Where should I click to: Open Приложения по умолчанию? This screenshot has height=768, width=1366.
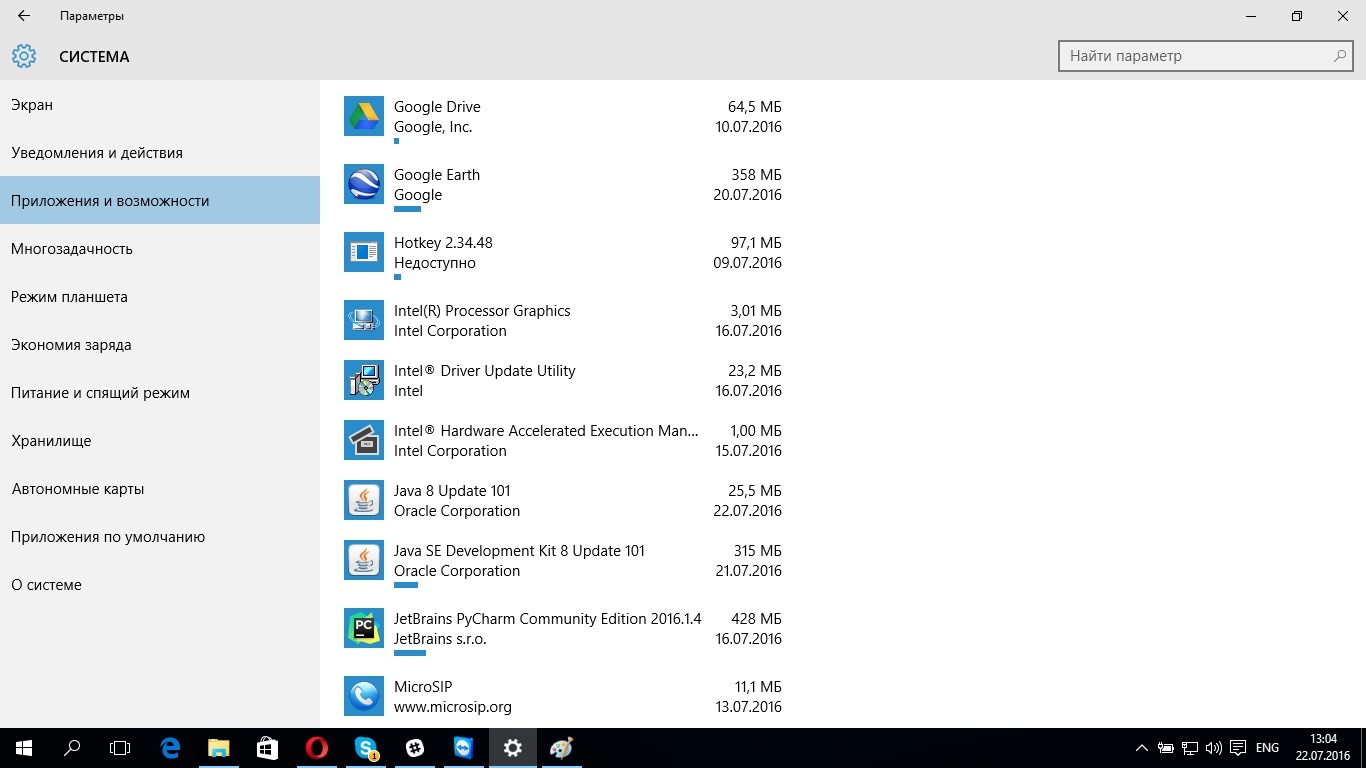coord(160,537)
